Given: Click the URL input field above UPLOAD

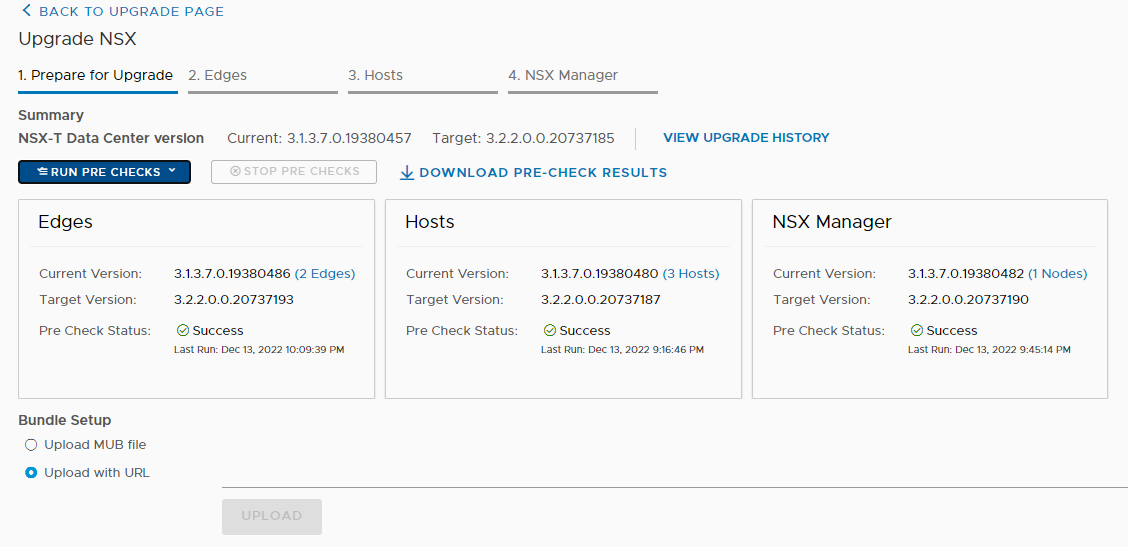Looking at the screenshot, I should pyautogui.click(x=675, y=476).
